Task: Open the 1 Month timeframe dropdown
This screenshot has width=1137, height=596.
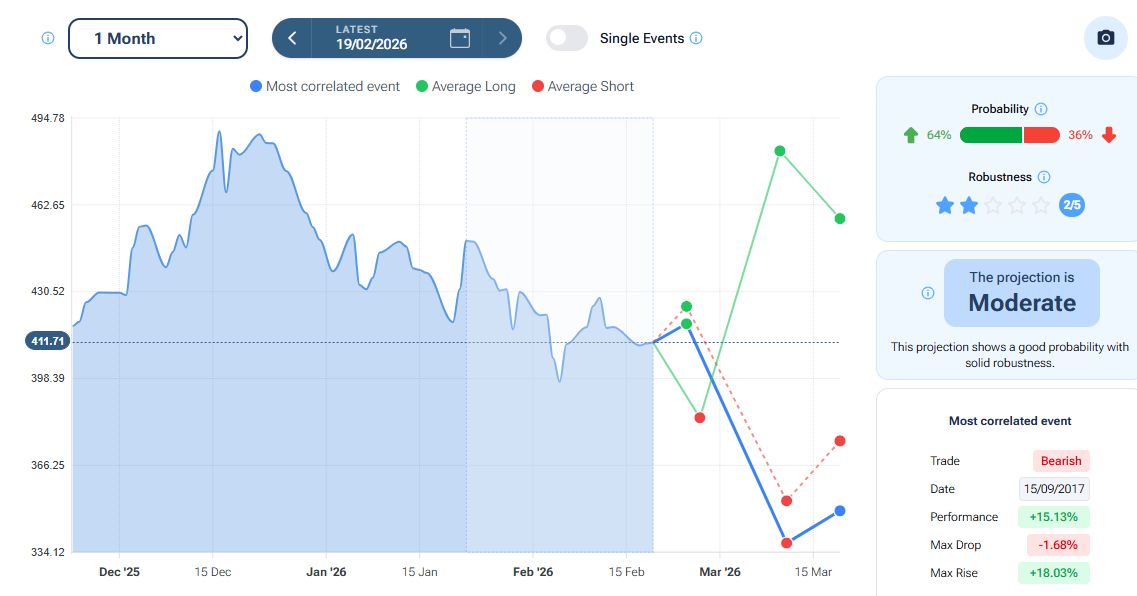Action: 158,38
